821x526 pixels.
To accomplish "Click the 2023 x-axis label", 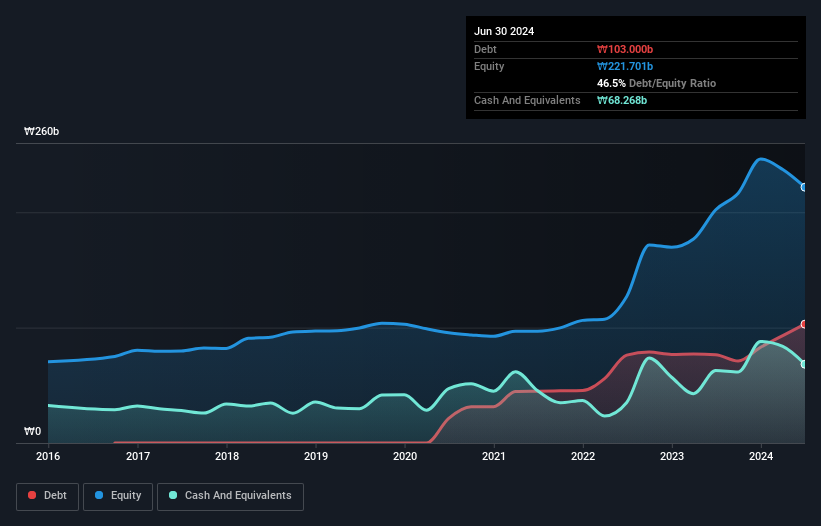I will [x=672, y=456].
